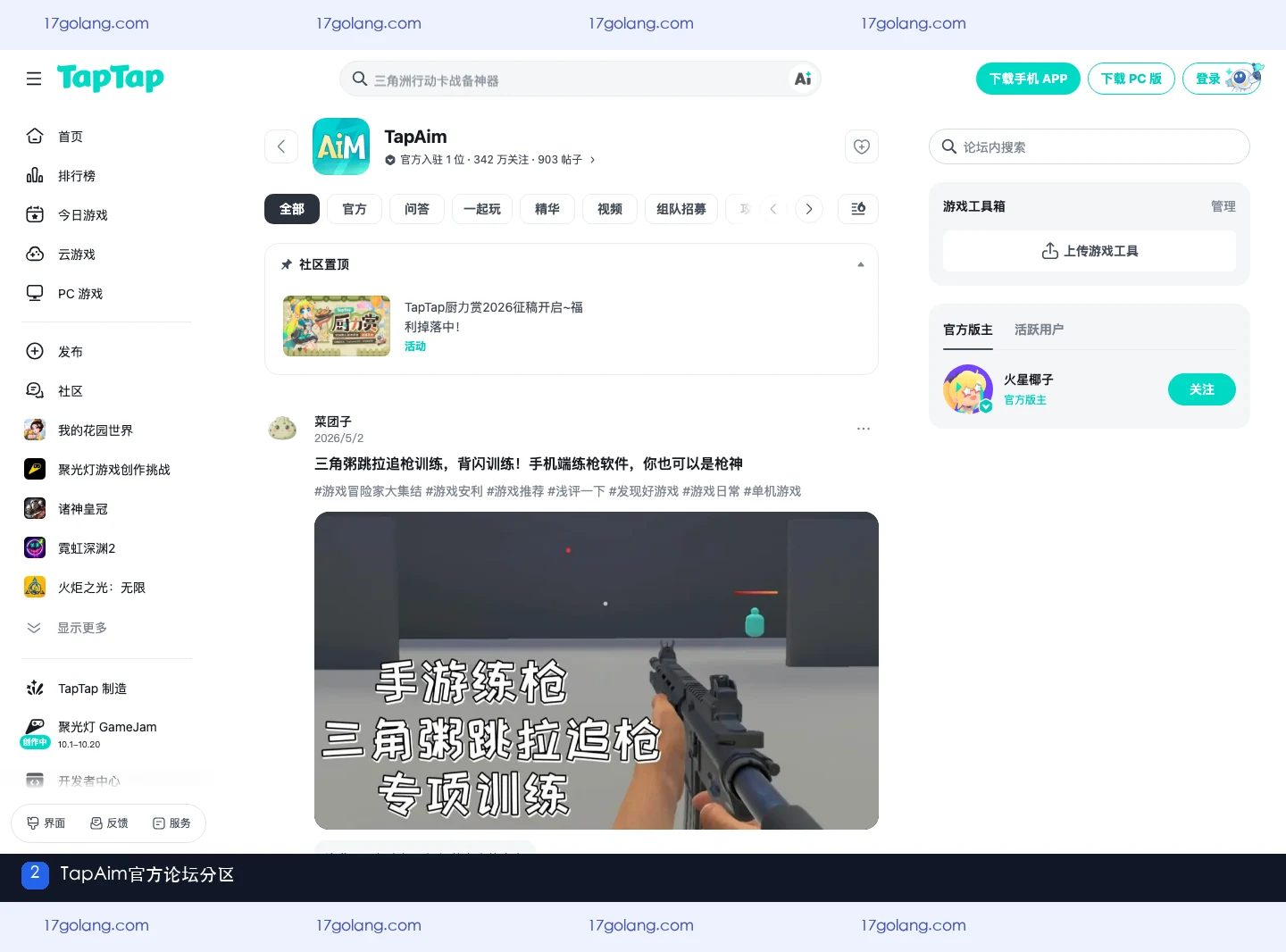Screen dimensions: 1286x952
Task: Open the post video thumbnail 手游练枪
Action: [597, 671]
